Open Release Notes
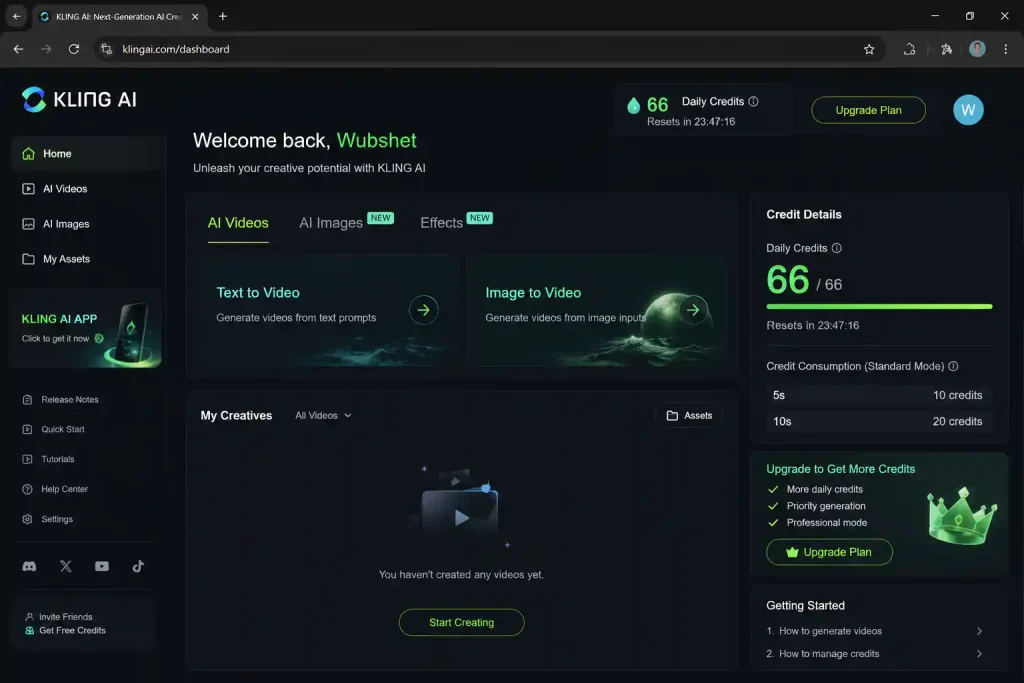The width and height of the screenshot is (1024, 683). click(61, 400)
